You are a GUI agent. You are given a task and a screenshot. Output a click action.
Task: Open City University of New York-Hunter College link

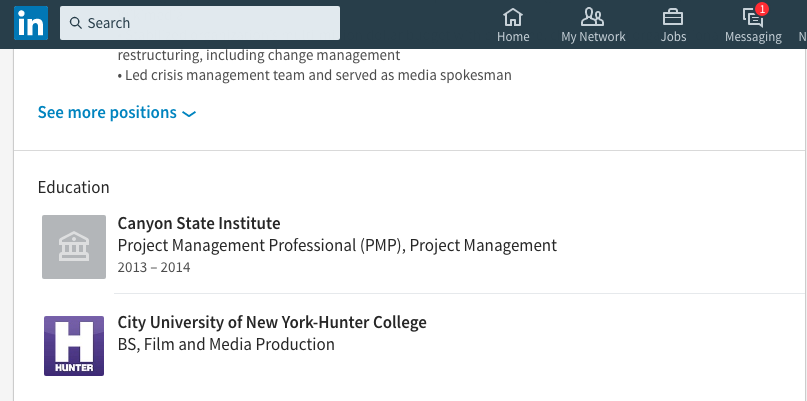[x=272, y=322]
